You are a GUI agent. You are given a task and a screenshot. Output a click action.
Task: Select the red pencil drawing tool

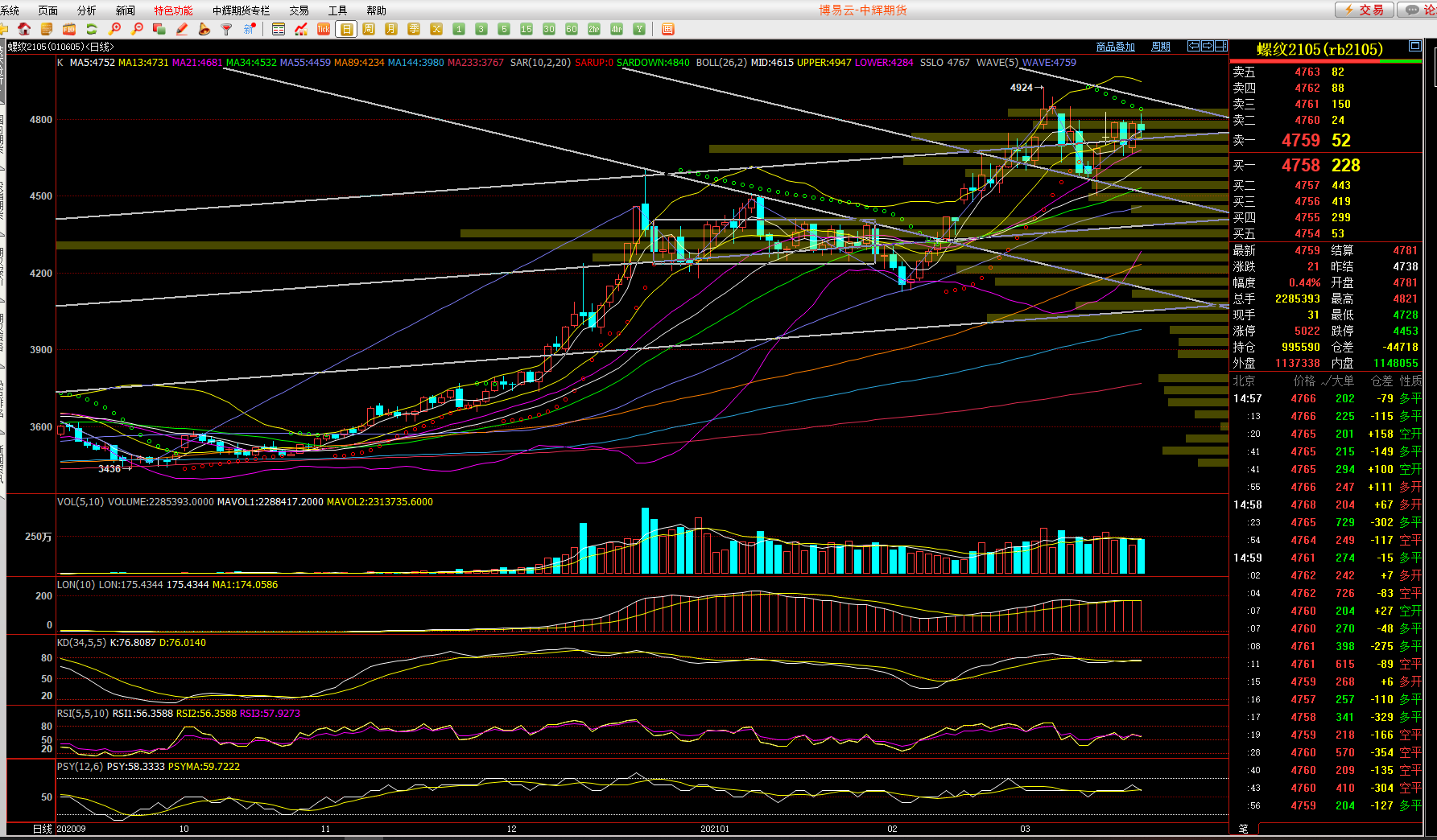point(182,29)
